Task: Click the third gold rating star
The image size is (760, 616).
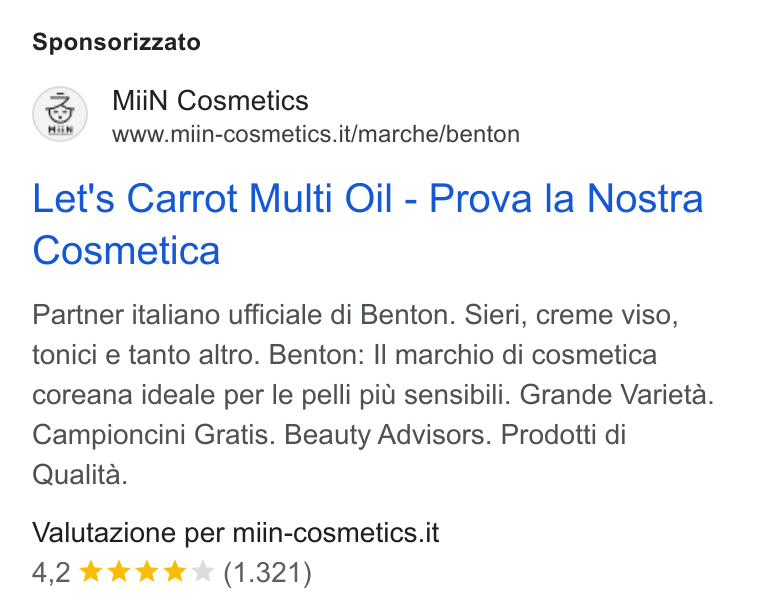Action: (x=146, y=571)
